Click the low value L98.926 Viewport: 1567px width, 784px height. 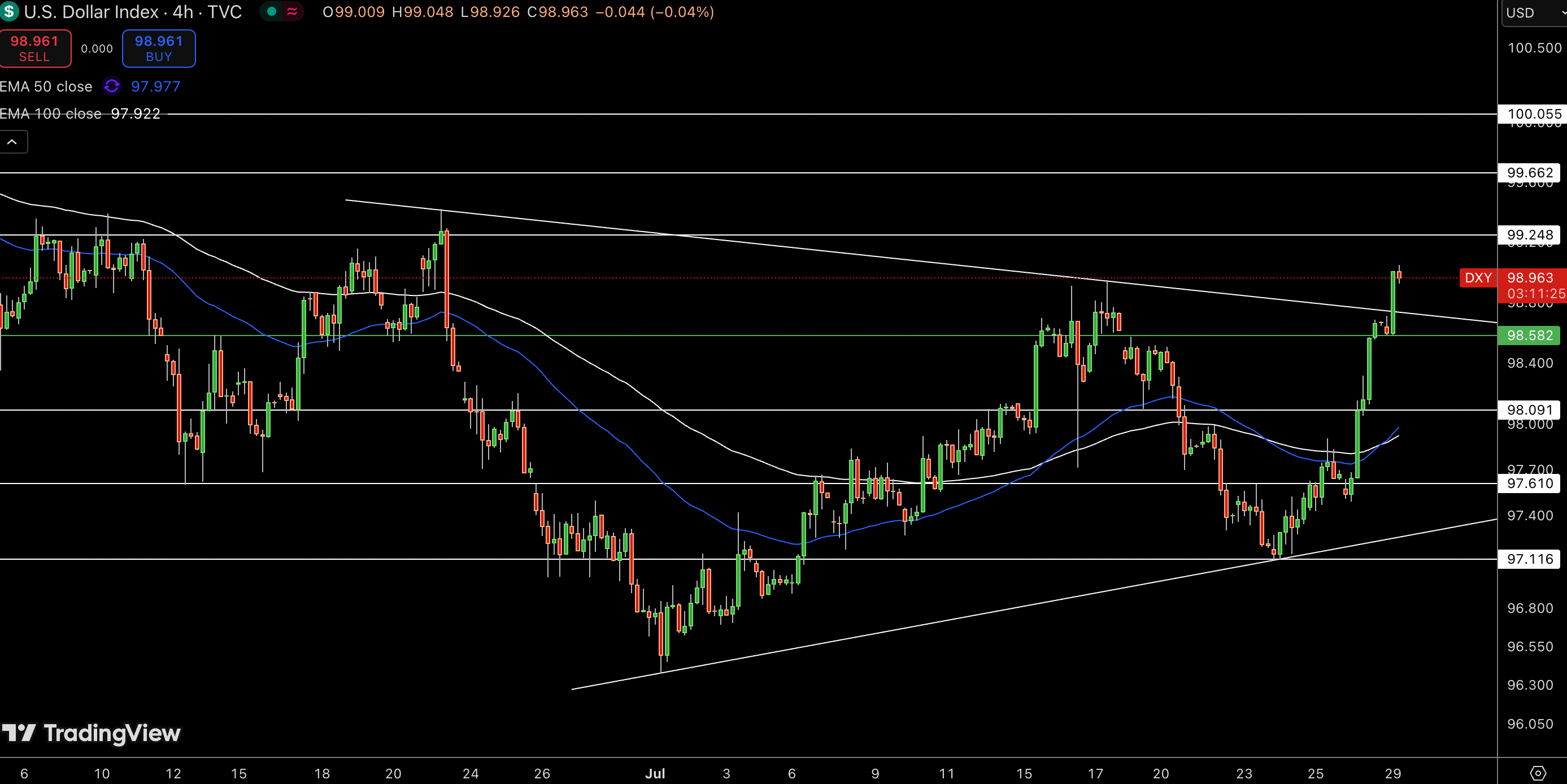coord(490,12)
